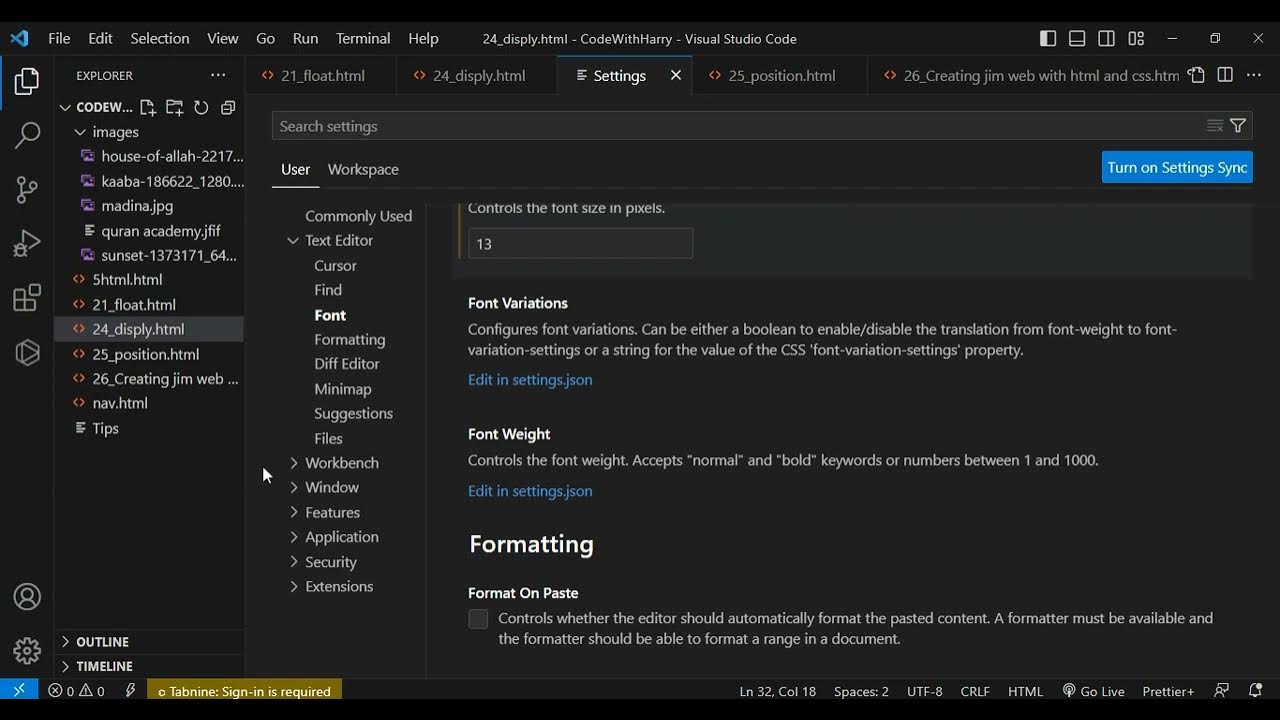Edit Font Weight in settings.json
The width and height of the screenshot is (1280, 720).
pos(530,490)
